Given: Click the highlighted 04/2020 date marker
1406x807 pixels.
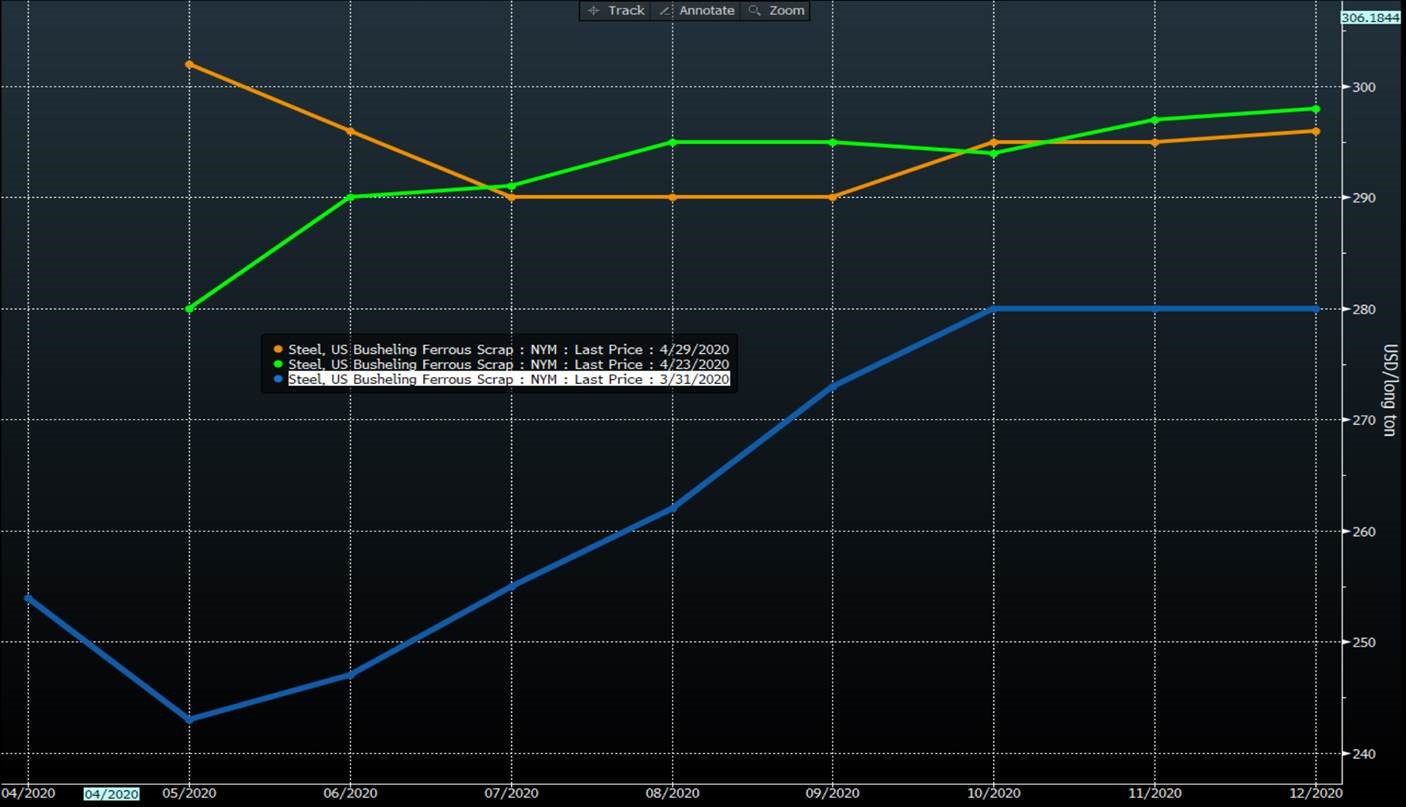Looking at the screenshot, I should 111,794.
